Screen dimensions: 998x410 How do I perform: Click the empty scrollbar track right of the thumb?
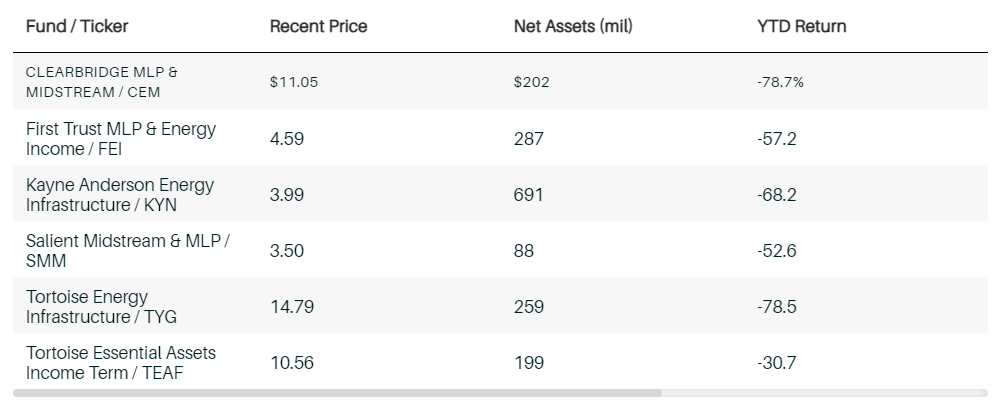825,393
